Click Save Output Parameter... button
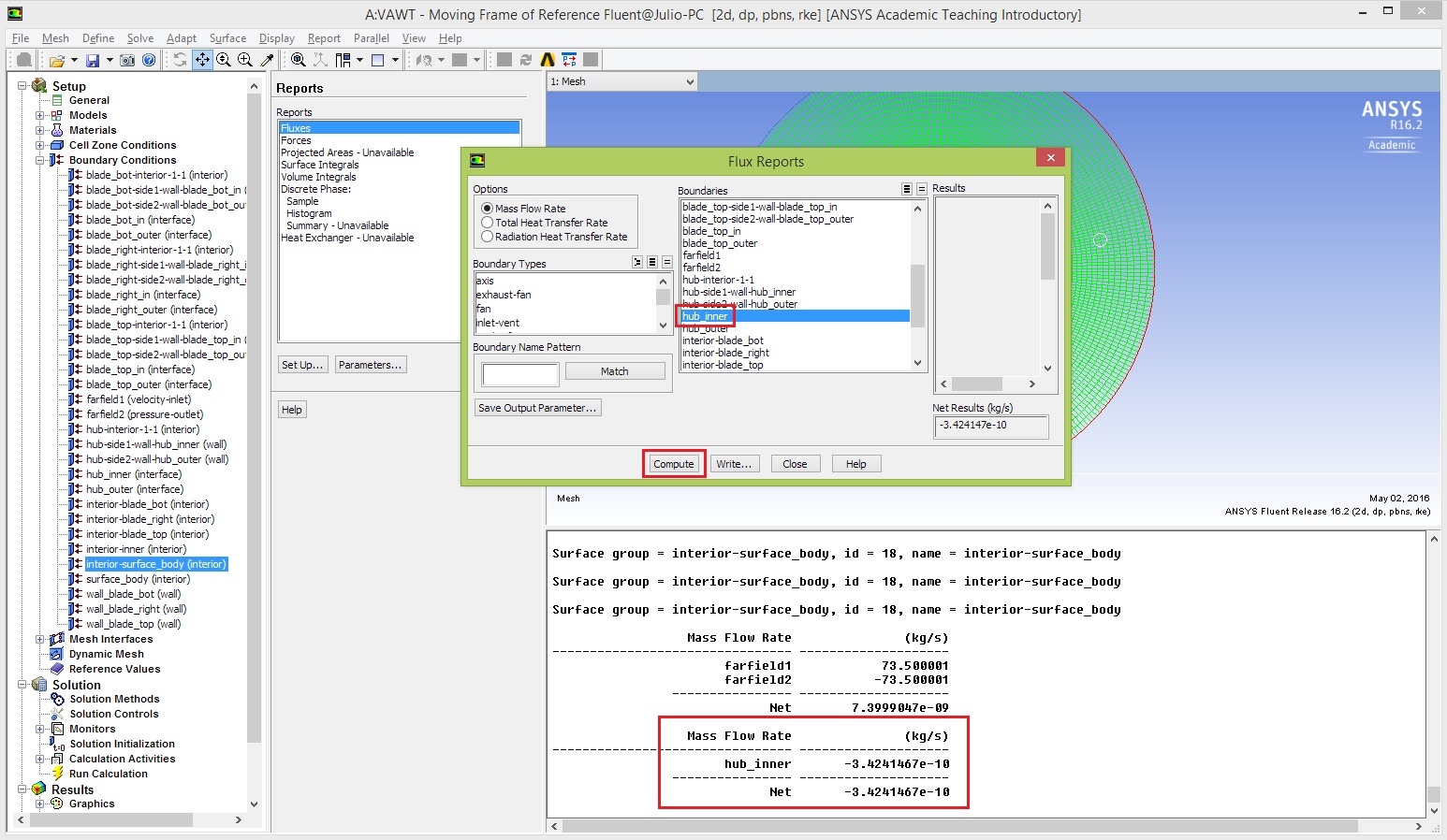Image resolution: width=1447 pixels, height=840 pixels. pos(537,408)
